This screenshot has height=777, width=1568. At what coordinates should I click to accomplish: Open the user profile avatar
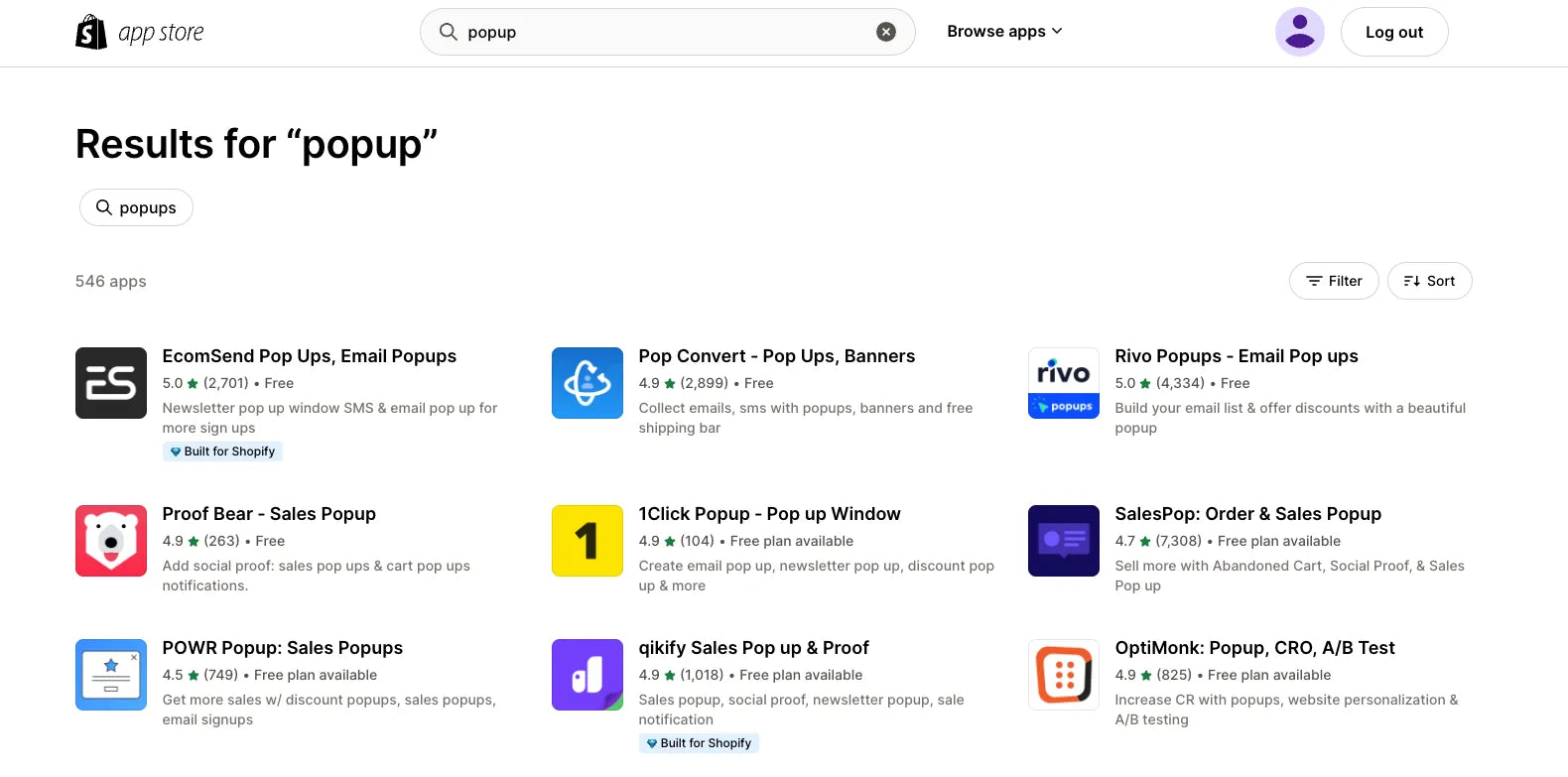coord(1299,32)
